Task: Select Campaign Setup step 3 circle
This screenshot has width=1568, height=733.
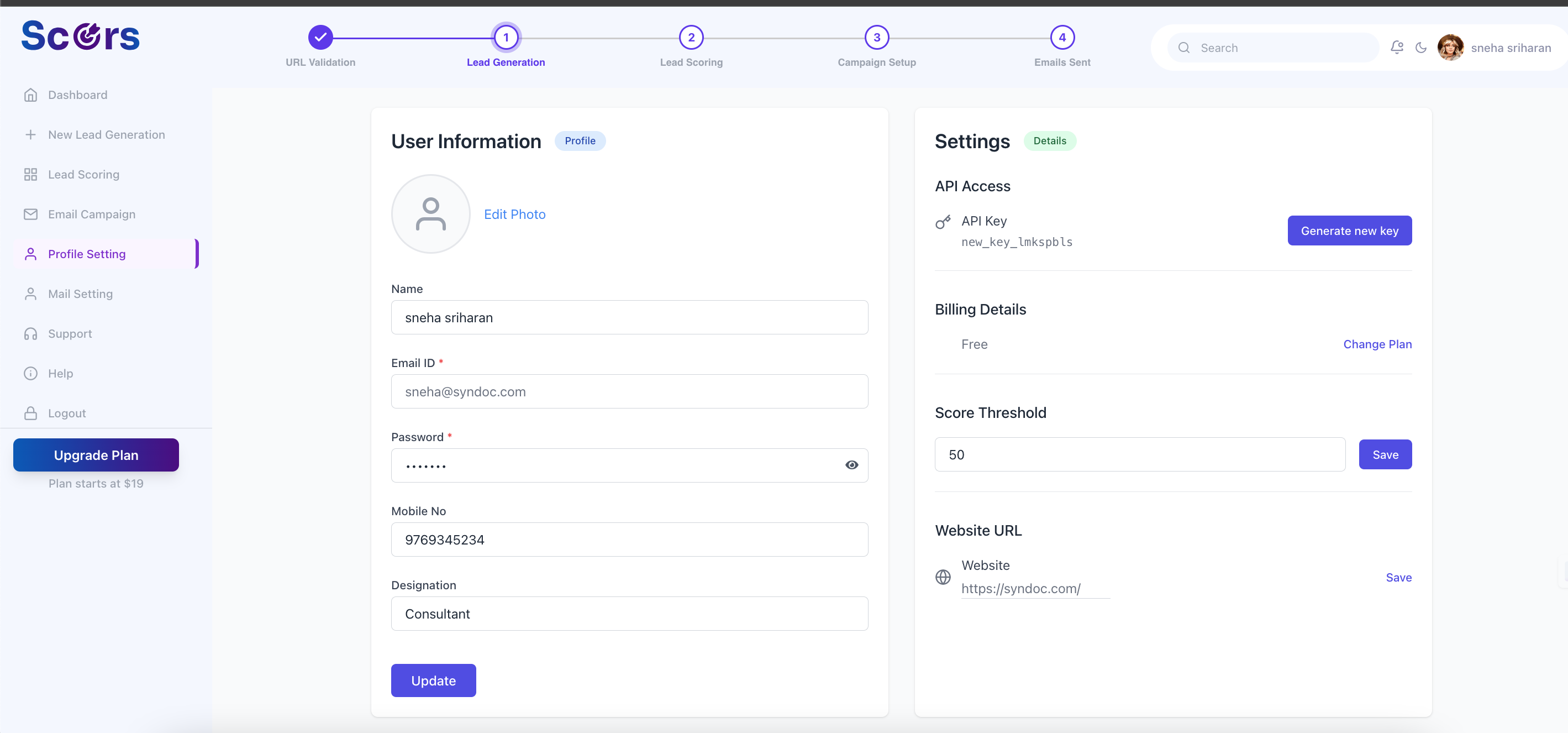Action: [876, 38]
